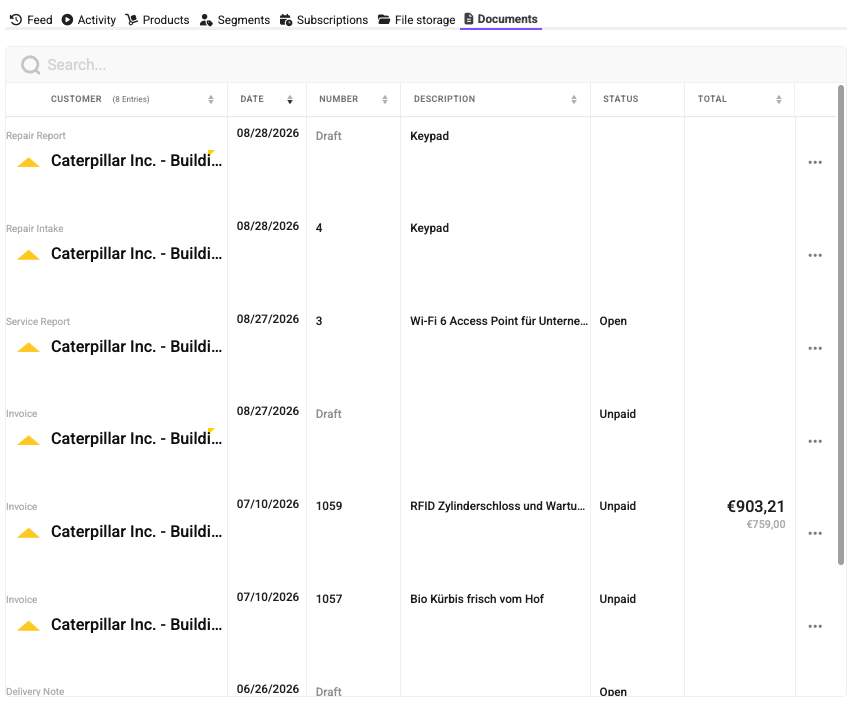Click the Repair Intake document type label

[34, 229]
